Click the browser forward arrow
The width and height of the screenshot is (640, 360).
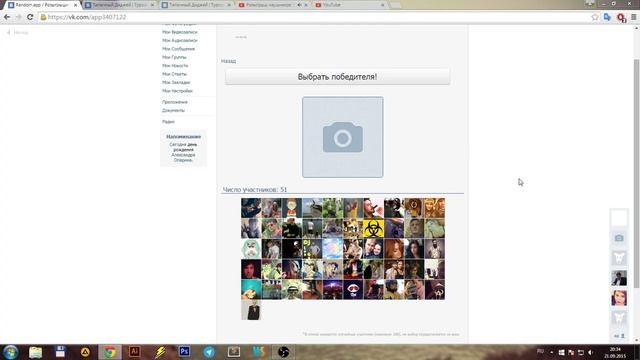[18, 17]
